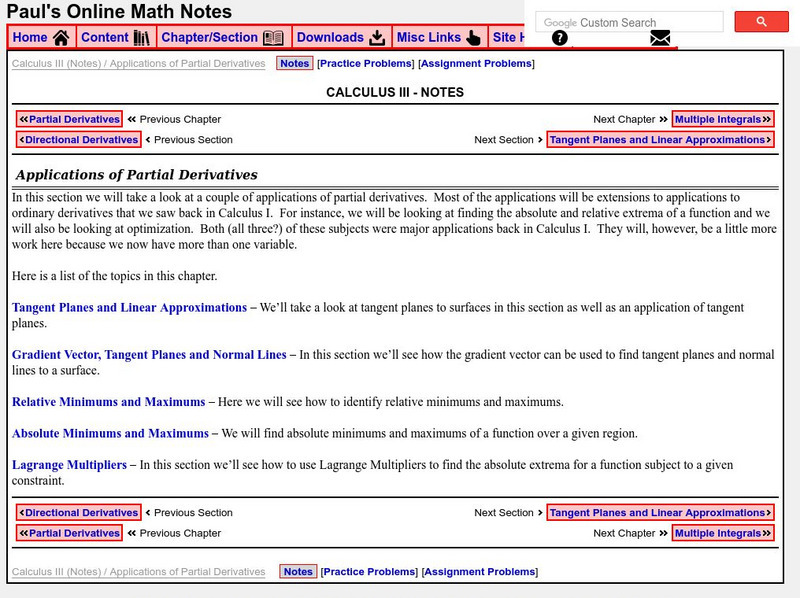Click the Applications of Partial Derivatives heading
This screenshot has width=800, height=598.
pos(137,175)
